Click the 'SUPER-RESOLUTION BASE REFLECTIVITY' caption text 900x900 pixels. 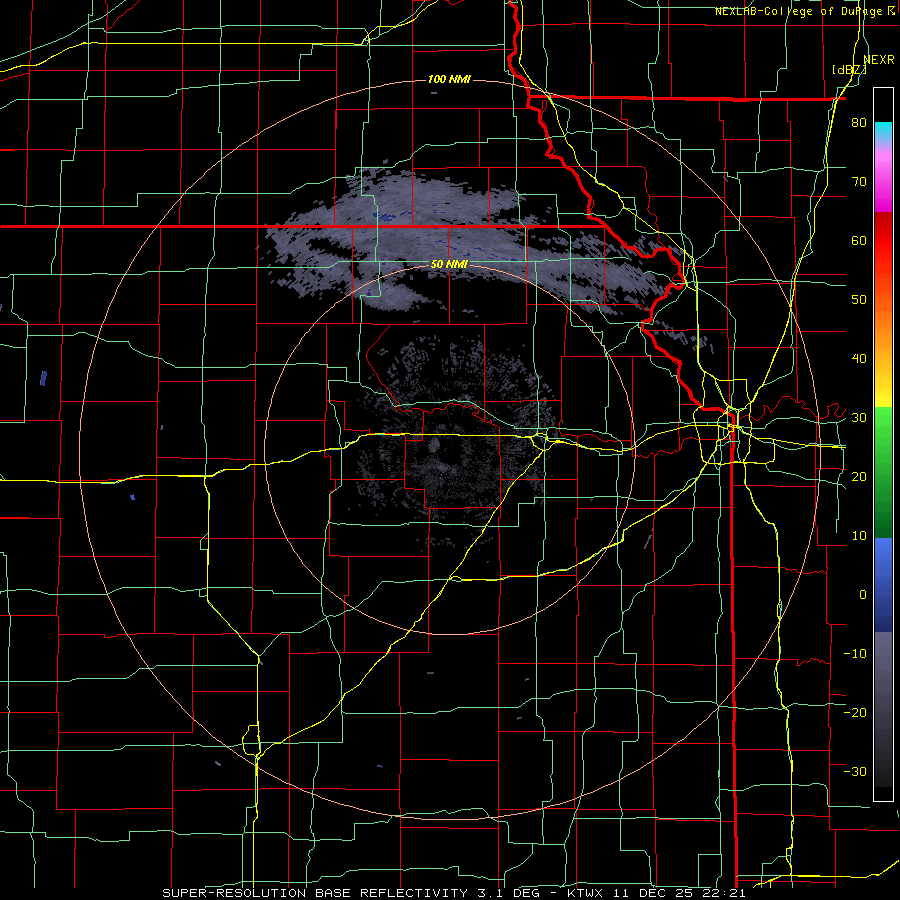(315, 893)
